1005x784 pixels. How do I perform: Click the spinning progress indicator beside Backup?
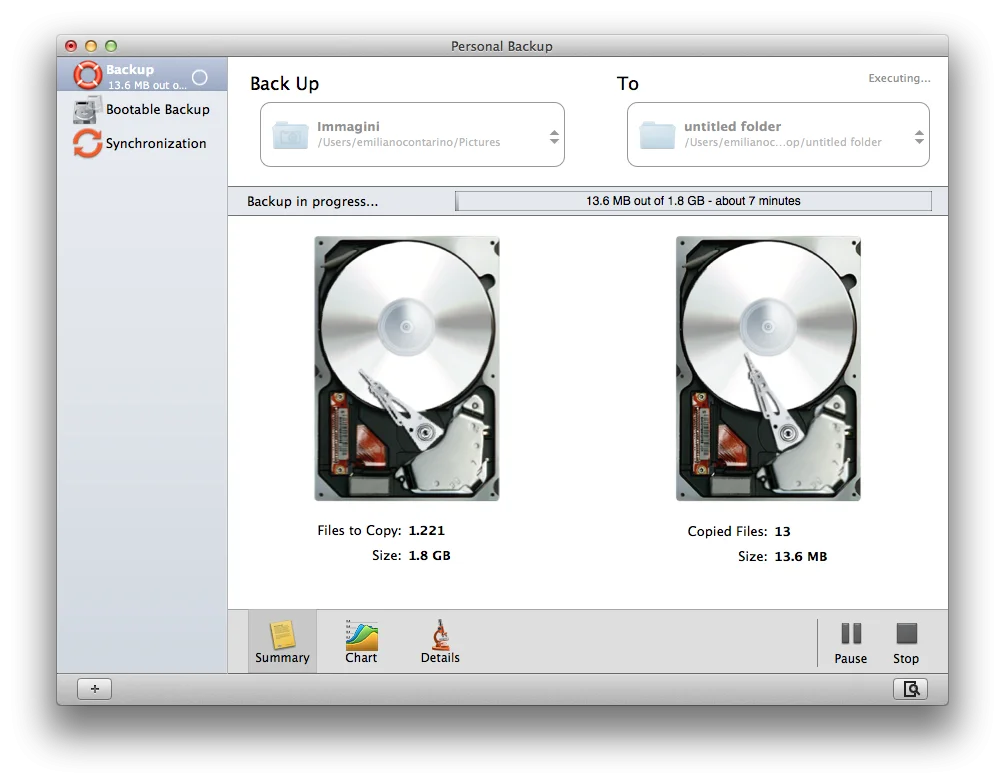point(200,77)
